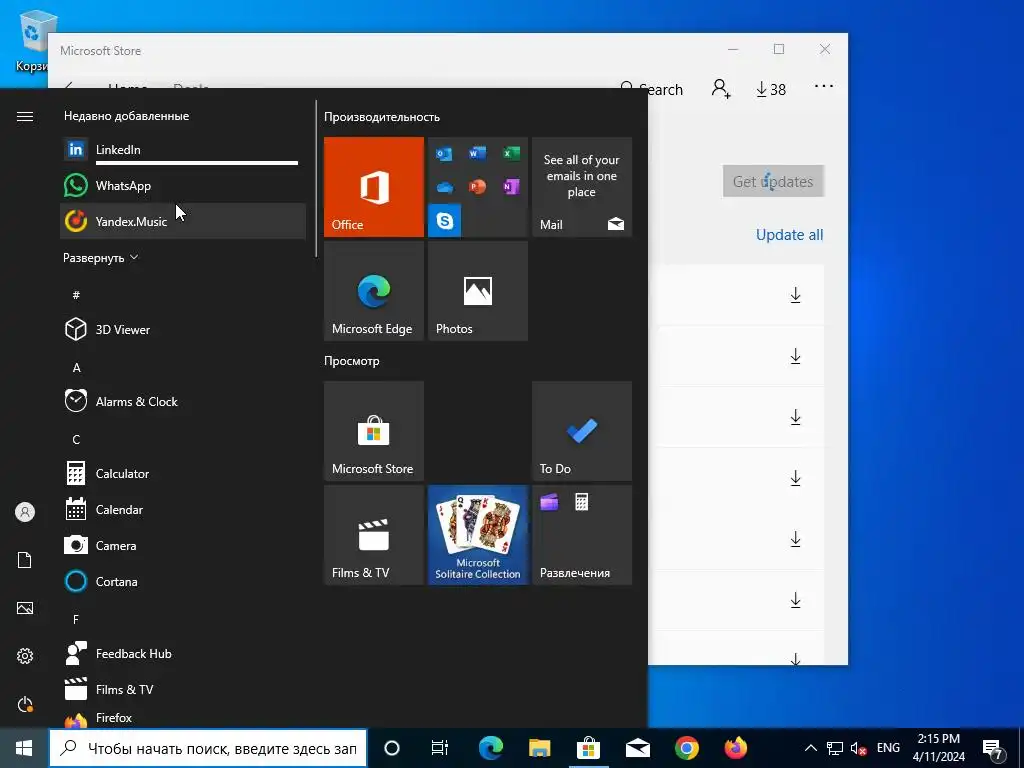
Task: Open Google Chrome from the taskbar
Action: pyautogui.click(x=686, y=748)
